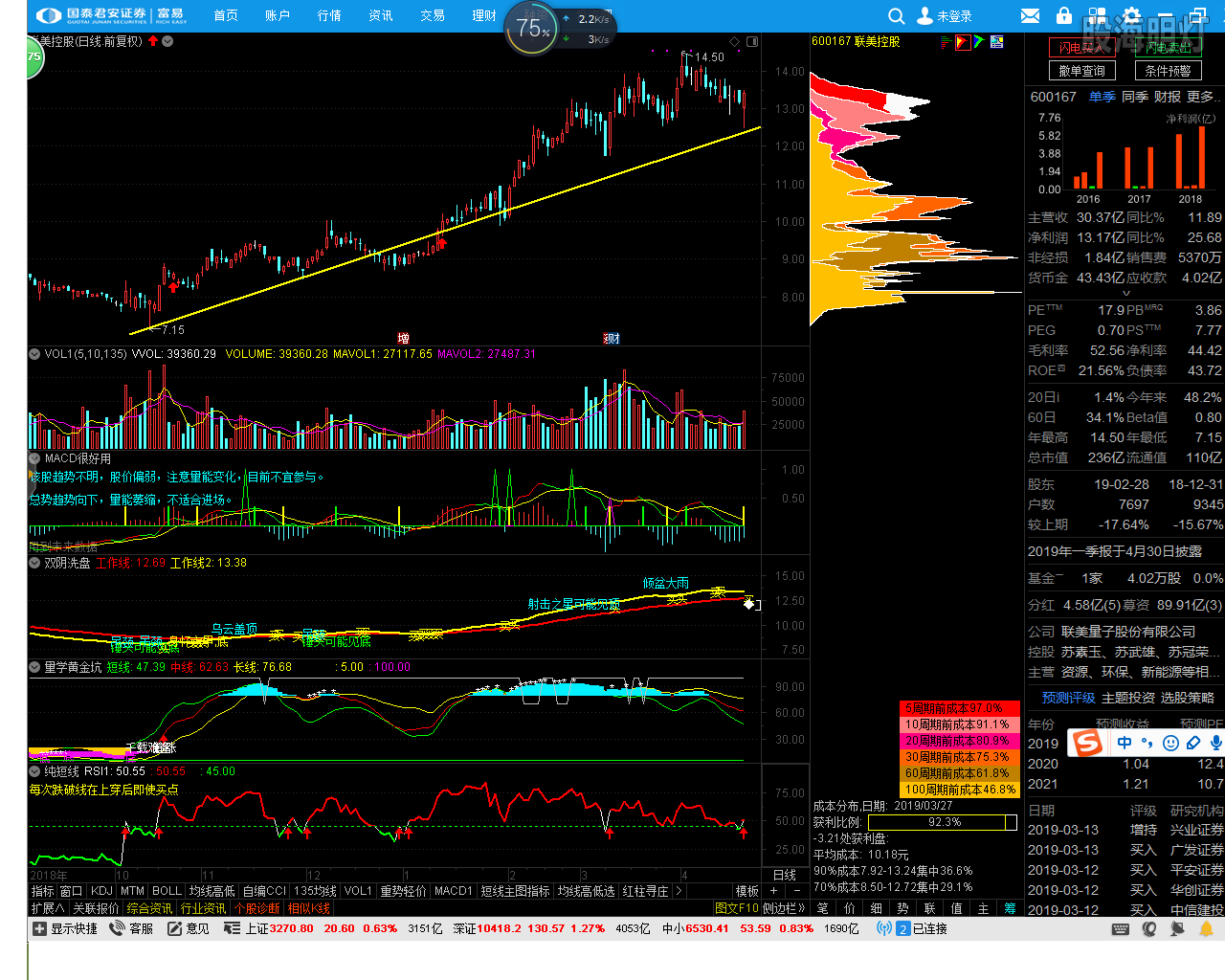Collapse the 双阴洗盘 panel arrow
Screen dimensions: 1225x980
[x=34, y=563]
